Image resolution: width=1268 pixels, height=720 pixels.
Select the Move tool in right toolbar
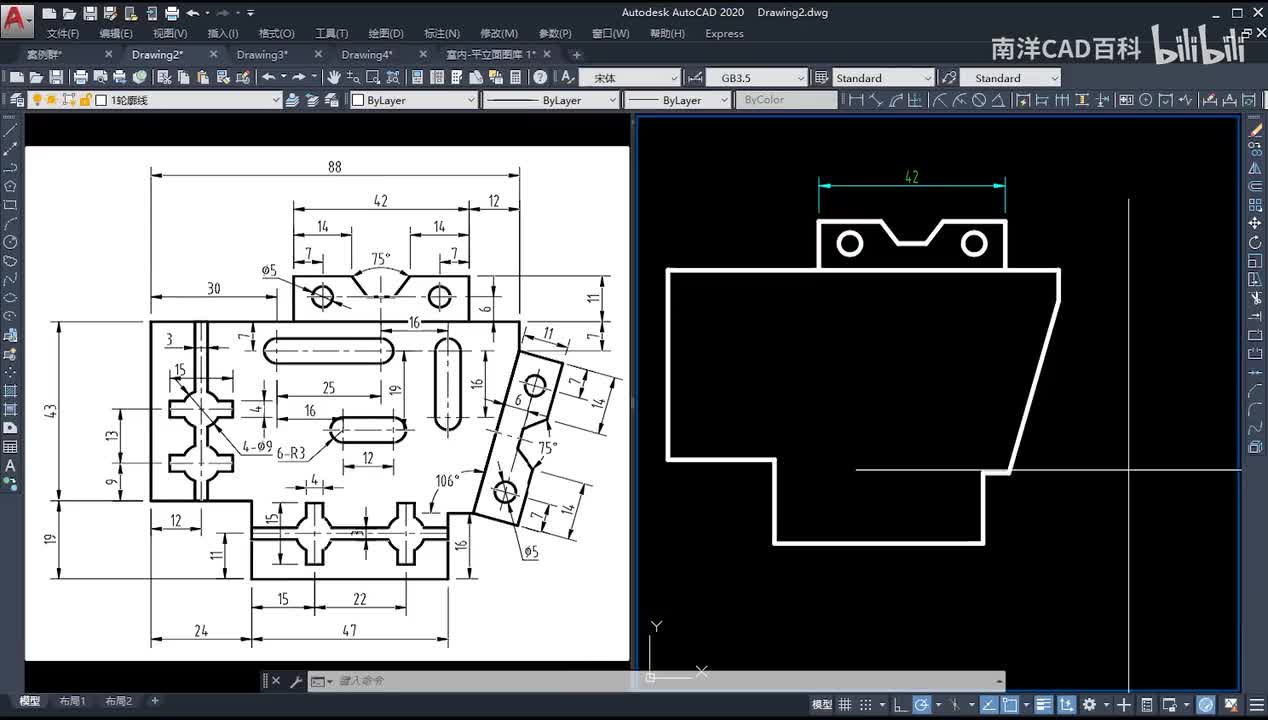click(x=1256, y=223)
